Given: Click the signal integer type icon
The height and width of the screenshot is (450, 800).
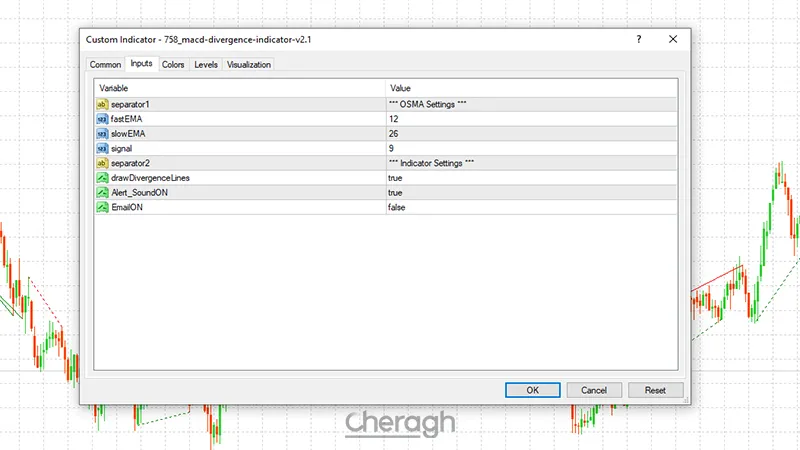Looking at the screenshot, I should tap(102, 148).
